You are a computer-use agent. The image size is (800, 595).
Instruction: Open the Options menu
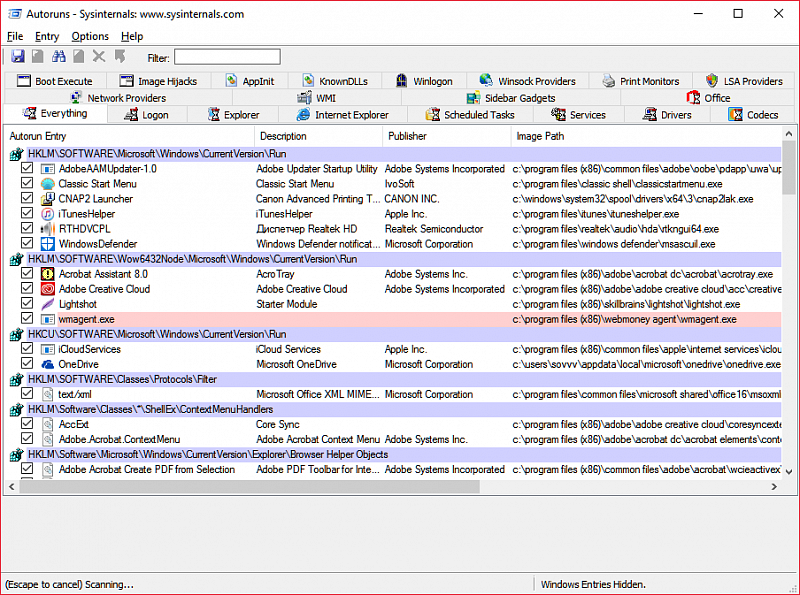(x=90, y=36)
